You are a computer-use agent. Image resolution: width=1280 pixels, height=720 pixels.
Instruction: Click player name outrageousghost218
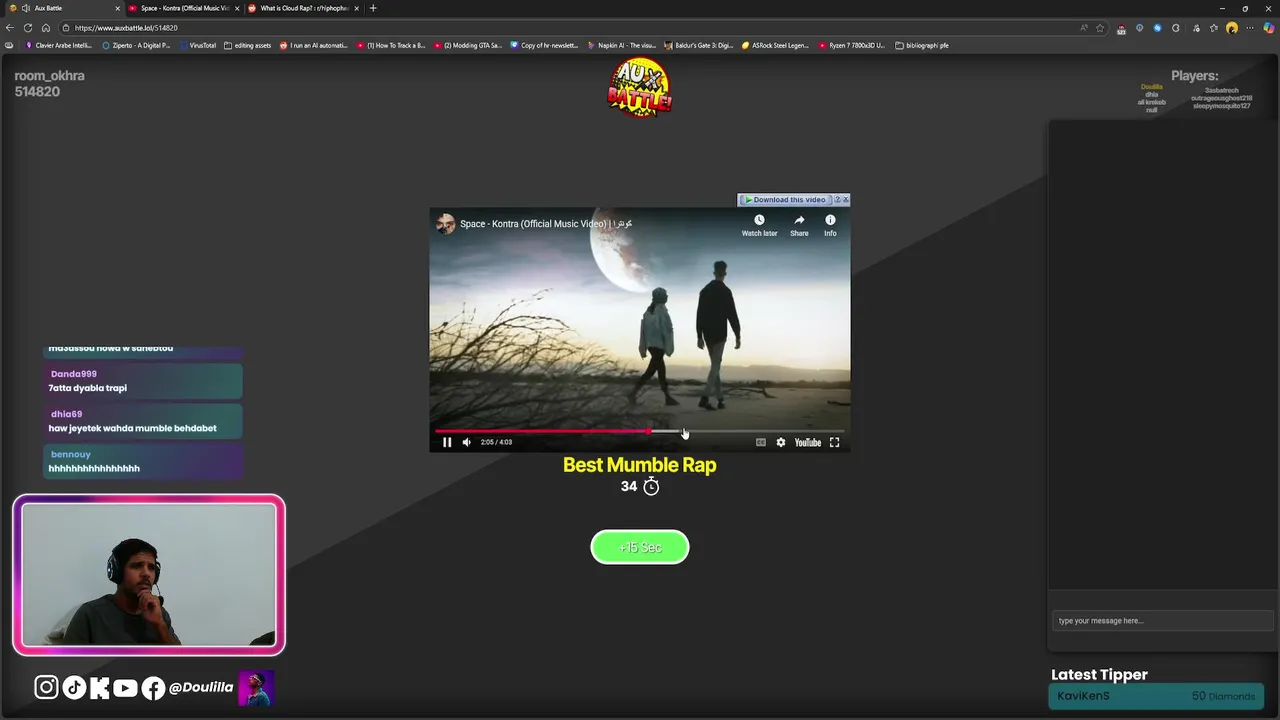(1221, 98)
